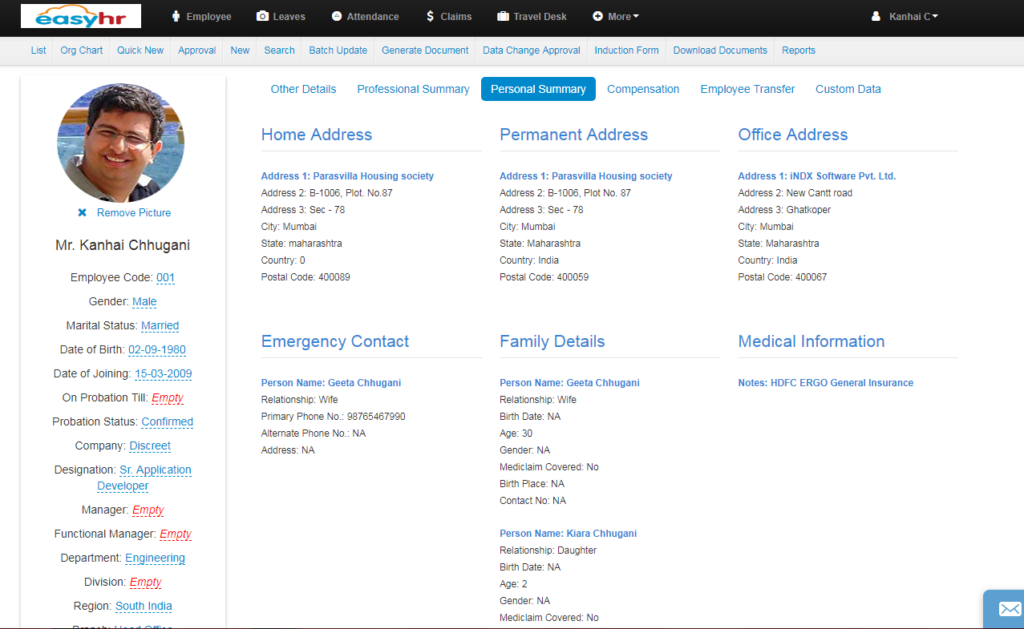Expand the More menu dropdown
Screen dimensions: 1024x629
pyautogui.click(x=614, y=16)
